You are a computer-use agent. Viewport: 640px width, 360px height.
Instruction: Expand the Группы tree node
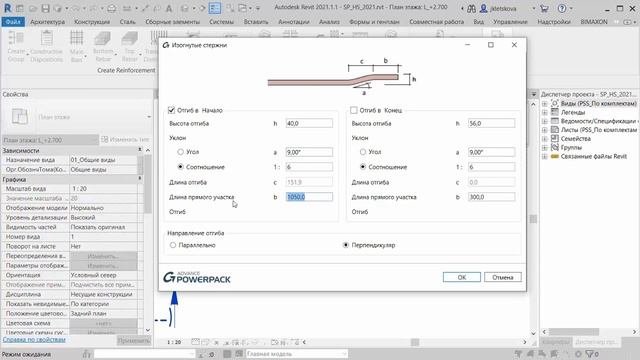(545, 148)
